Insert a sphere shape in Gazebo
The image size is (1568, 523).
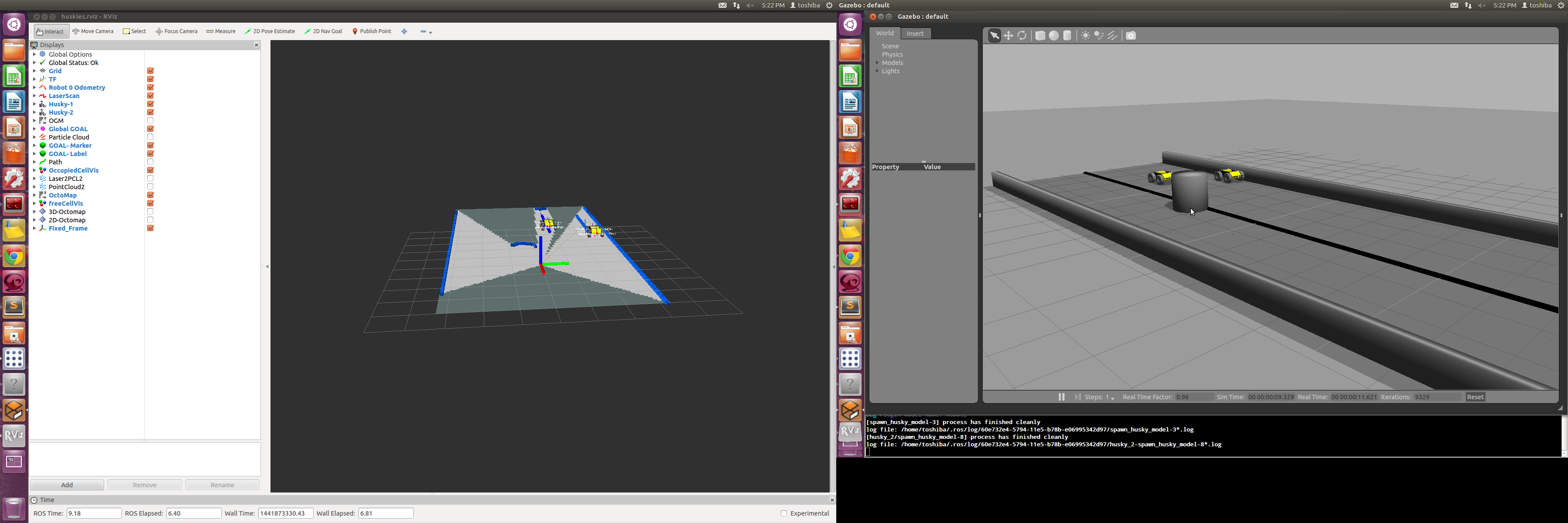1054,35
